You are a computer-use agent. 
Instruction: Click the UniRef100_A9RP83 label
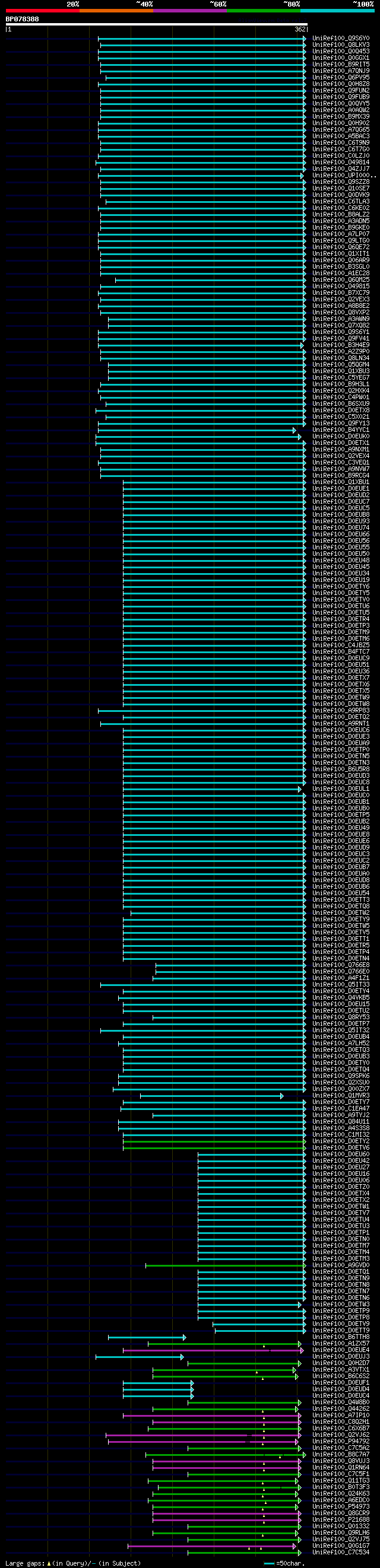(341, 711)
